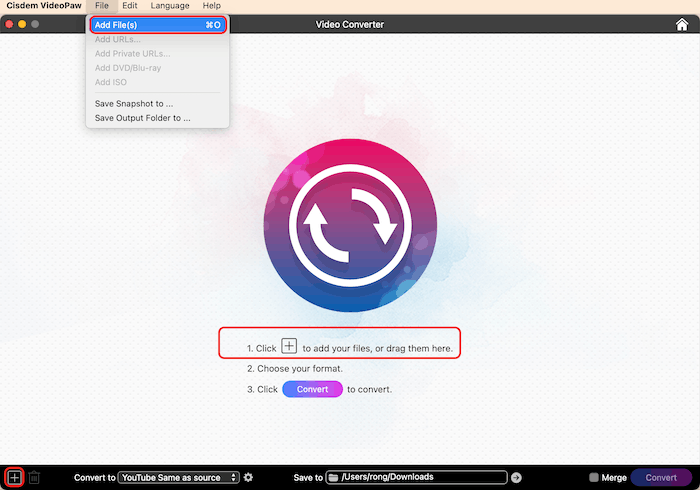Click the add files plus icon at bottom-left
This screenshot has height=490, width=700.
14,478
